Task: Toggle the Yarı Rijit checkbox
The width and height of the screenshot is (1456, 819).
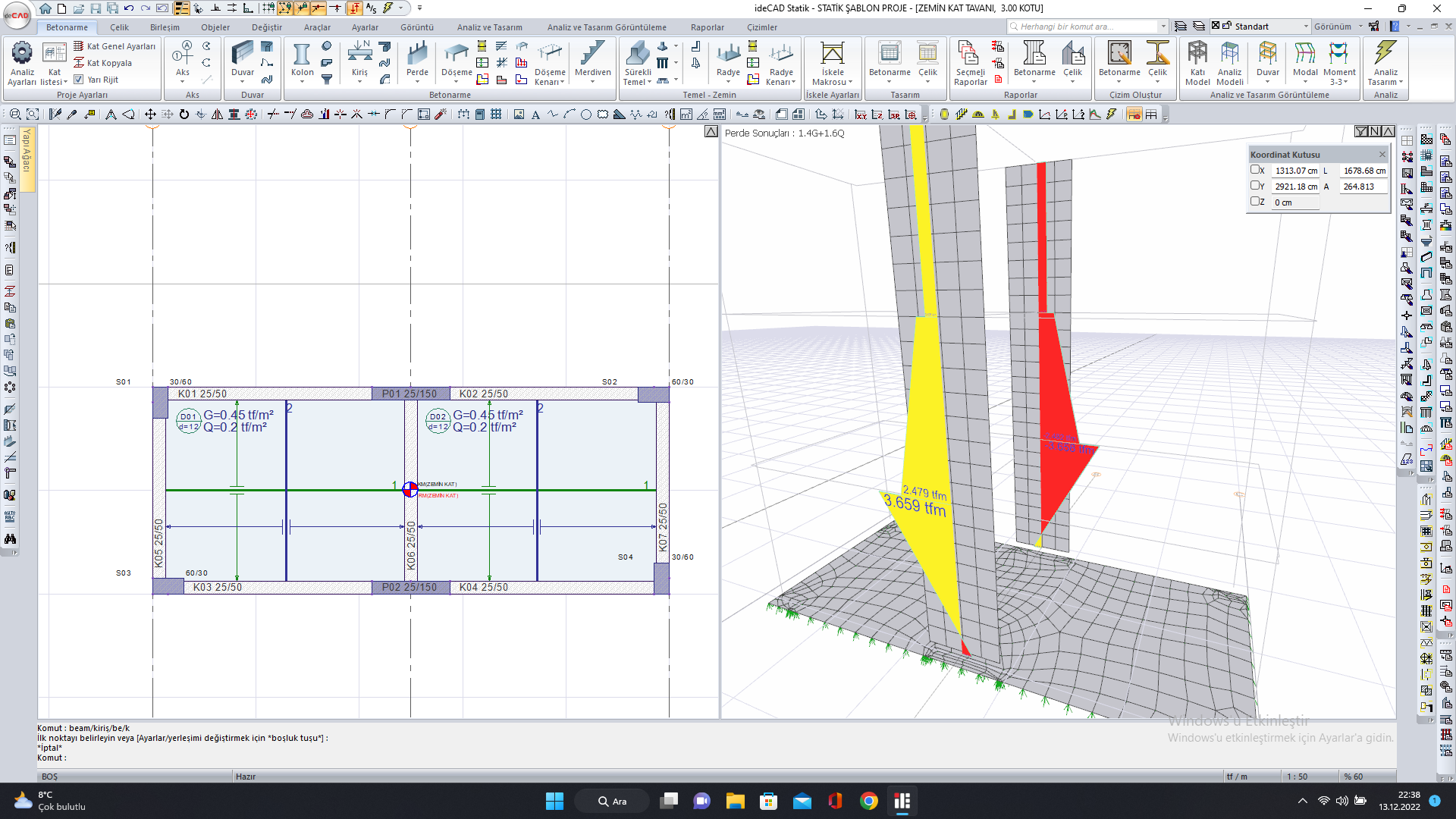Action: point(78,79)
